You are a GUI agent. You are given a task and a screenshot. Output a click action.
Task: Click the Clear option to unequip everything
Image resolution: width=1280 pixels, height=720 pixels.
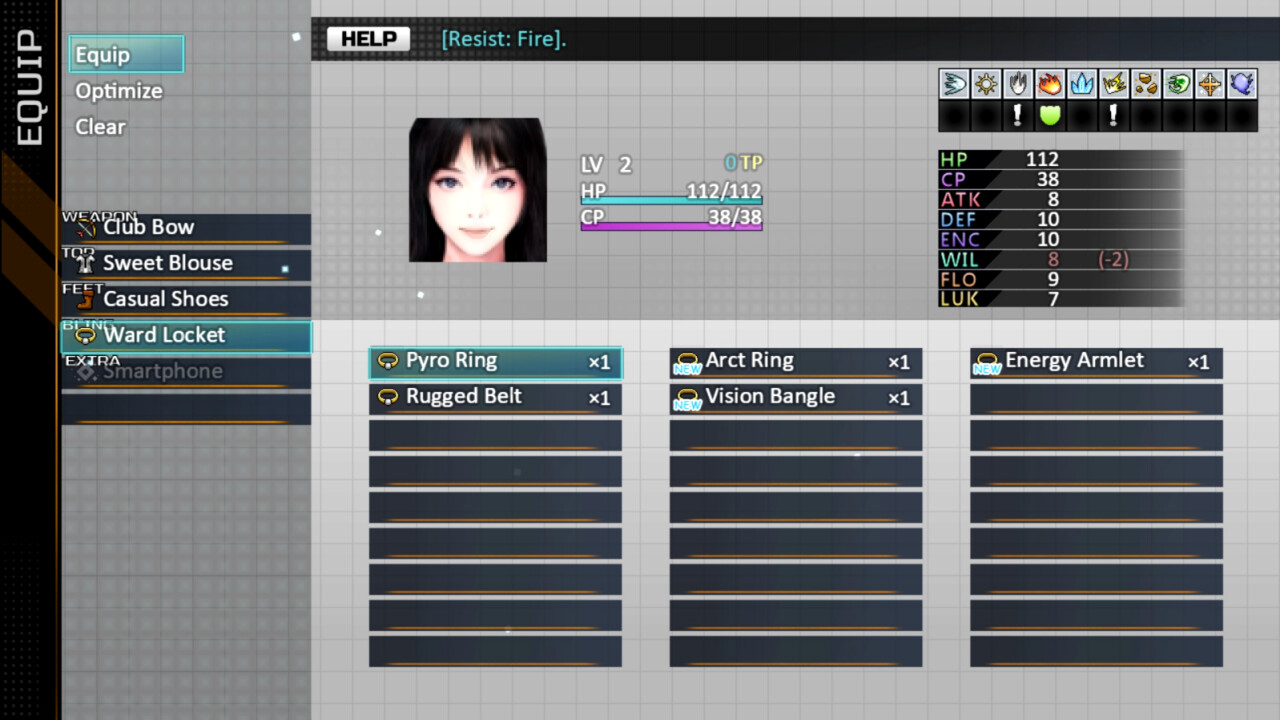[99, 127]
